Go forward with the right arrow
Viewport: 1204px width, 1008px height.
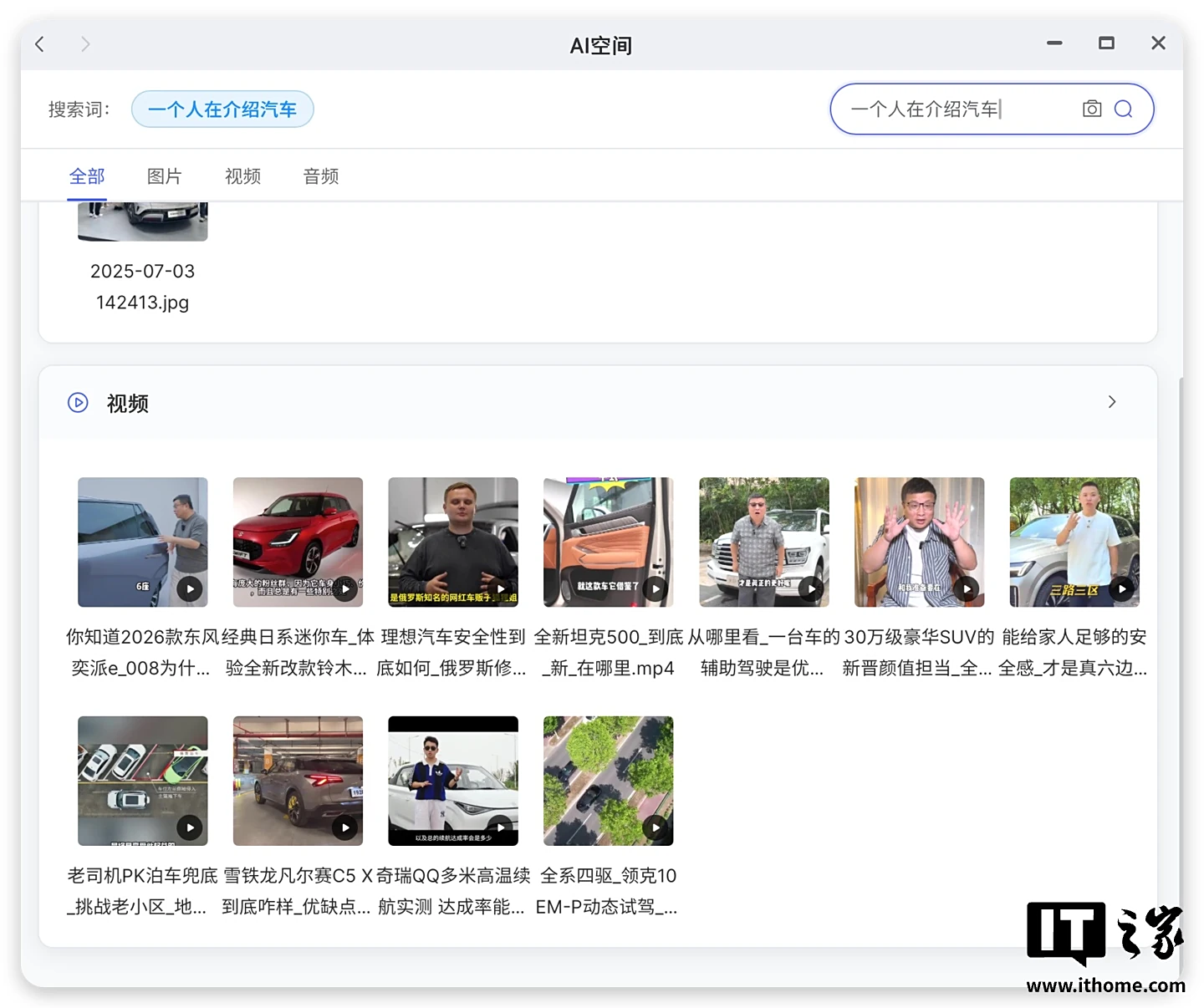point(84,44)
